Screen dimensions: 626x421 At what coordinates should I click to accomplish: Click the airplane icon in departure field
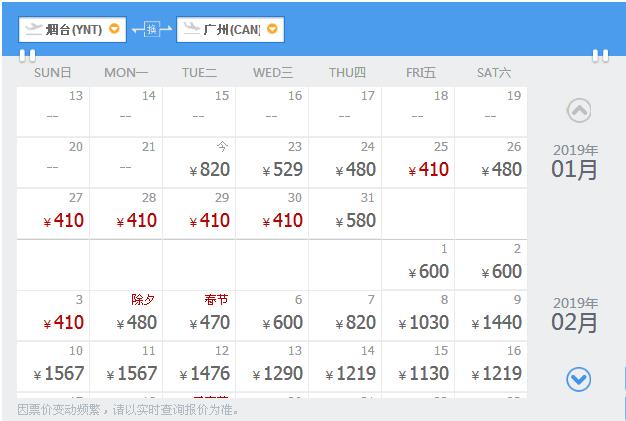tap(33, 29)
